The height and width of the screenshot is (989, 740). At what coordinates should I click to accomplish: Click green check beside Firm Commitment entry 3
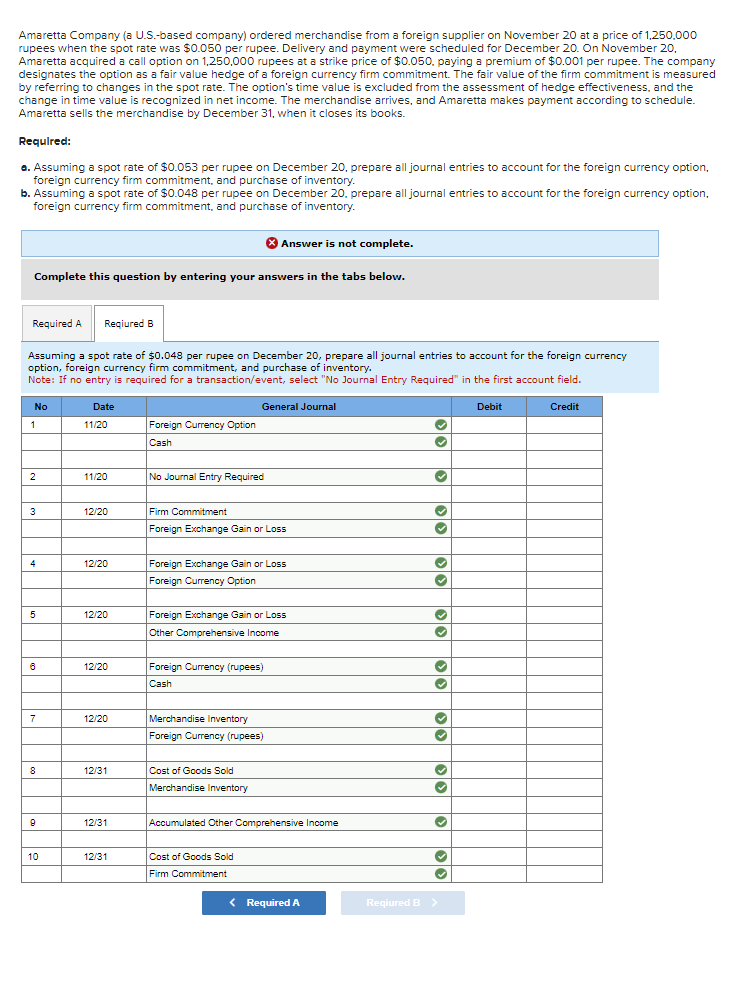pos(441,511)
